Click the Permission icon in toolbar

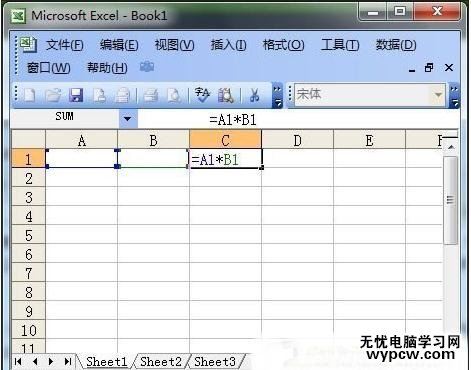tap(99, 96)
